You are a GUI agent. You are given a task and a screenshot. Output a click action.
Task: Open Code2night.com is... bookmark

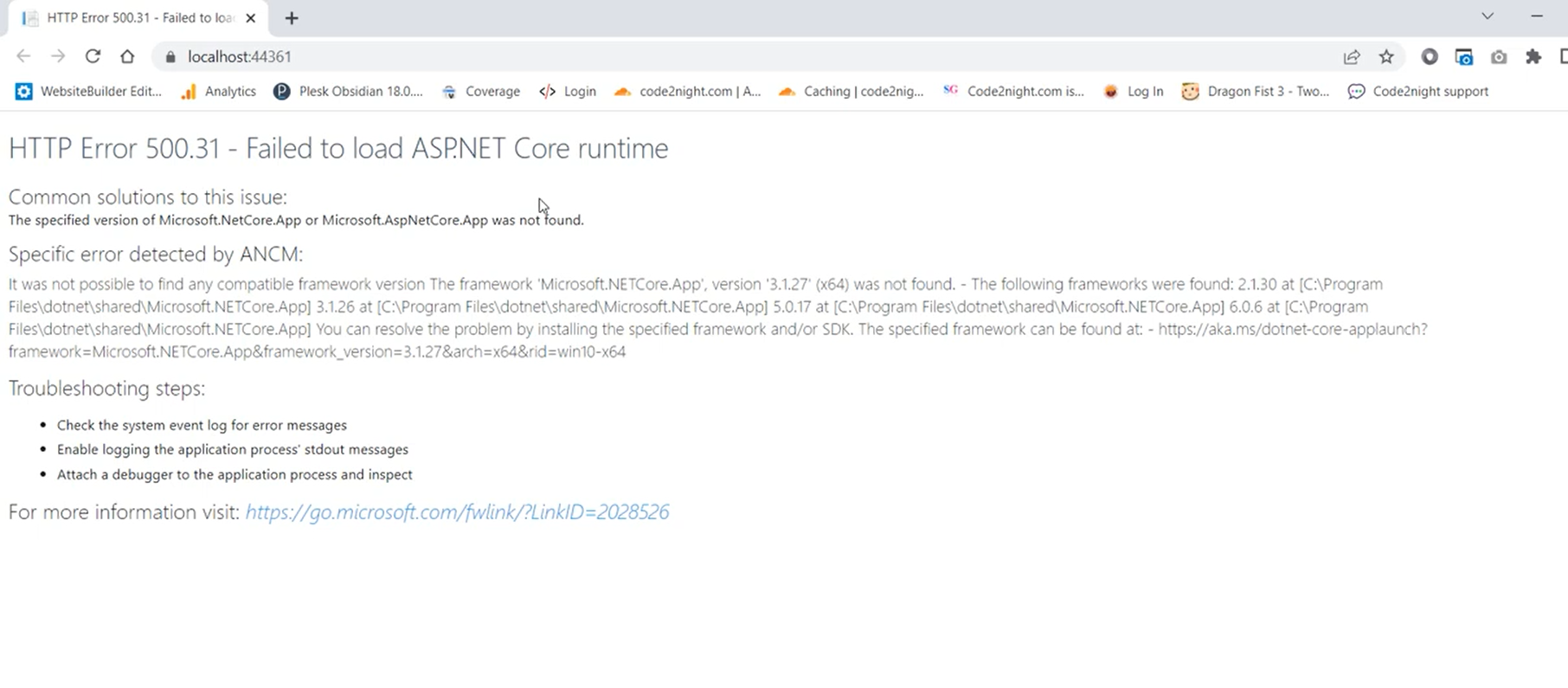click(x=1013, y=91)
